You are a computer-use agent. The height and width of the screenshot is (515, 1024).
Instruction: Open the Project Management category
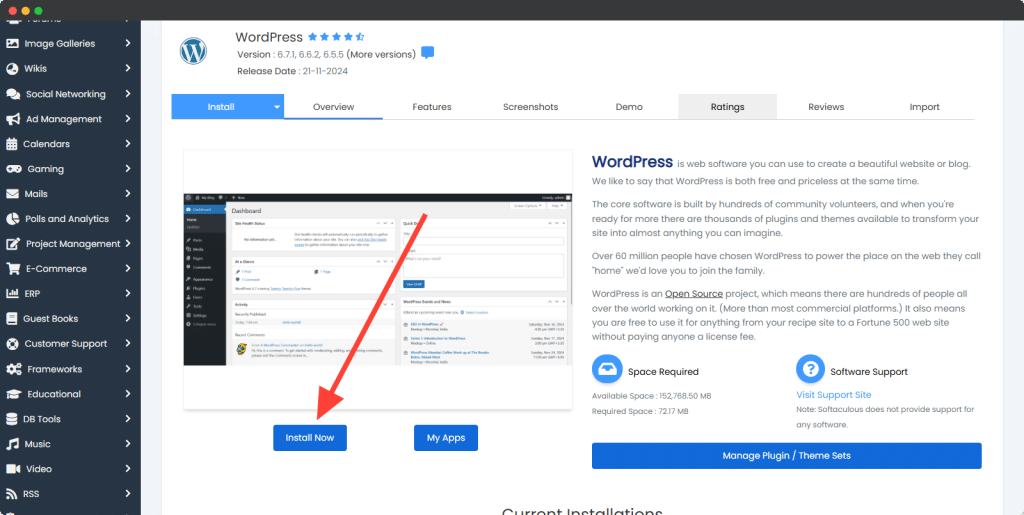pos(69,244)
